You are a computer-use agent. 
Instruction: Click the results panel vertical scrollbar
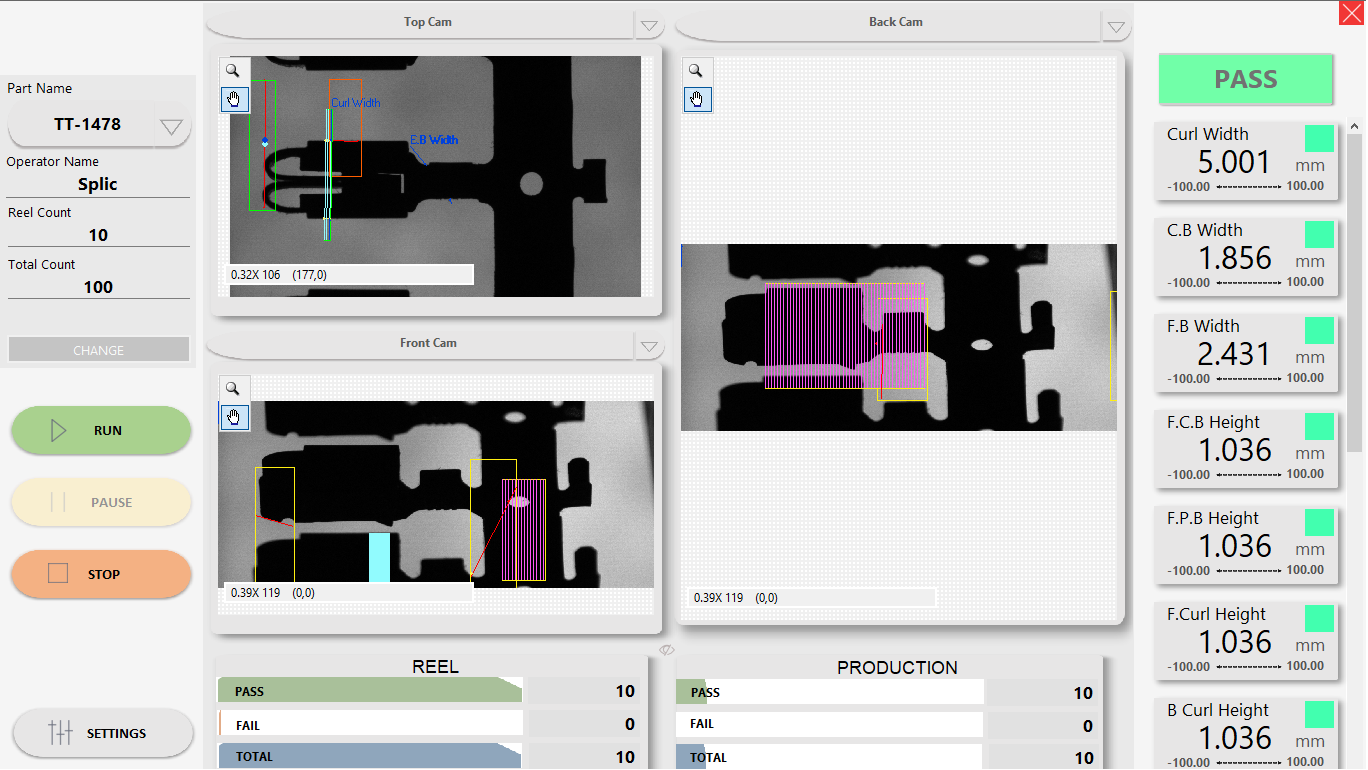point(1355,300)
